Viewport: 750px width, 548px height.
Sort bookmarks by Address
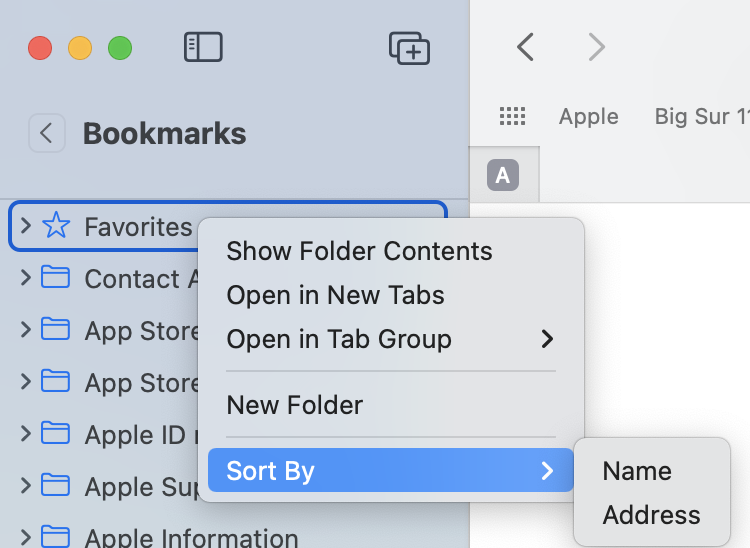pyautogui.click(x=651, y=515)
